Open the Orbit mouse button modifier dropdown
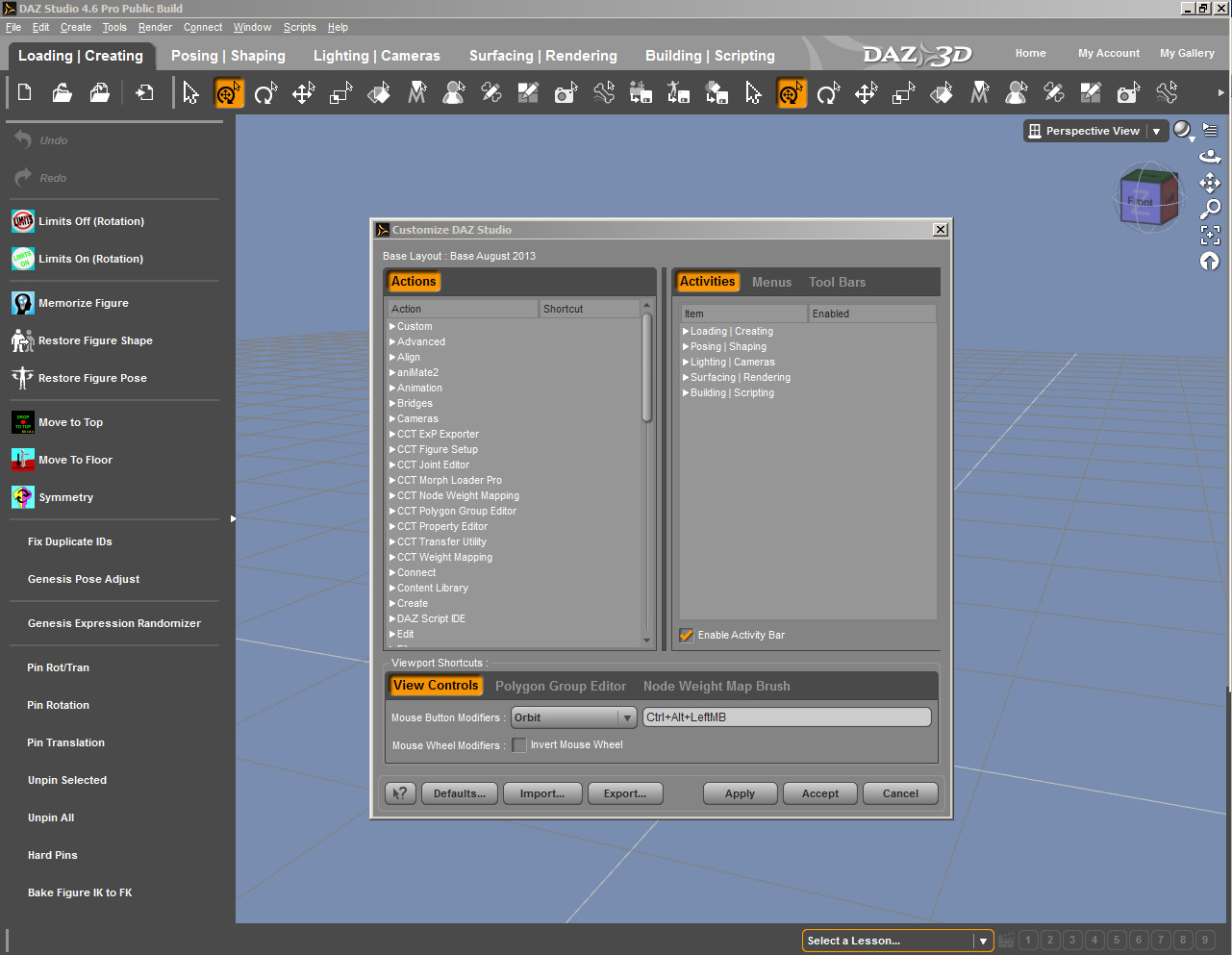Image resolution: width=1232 pixels, height=955 pixels. (x=573, y=717)
